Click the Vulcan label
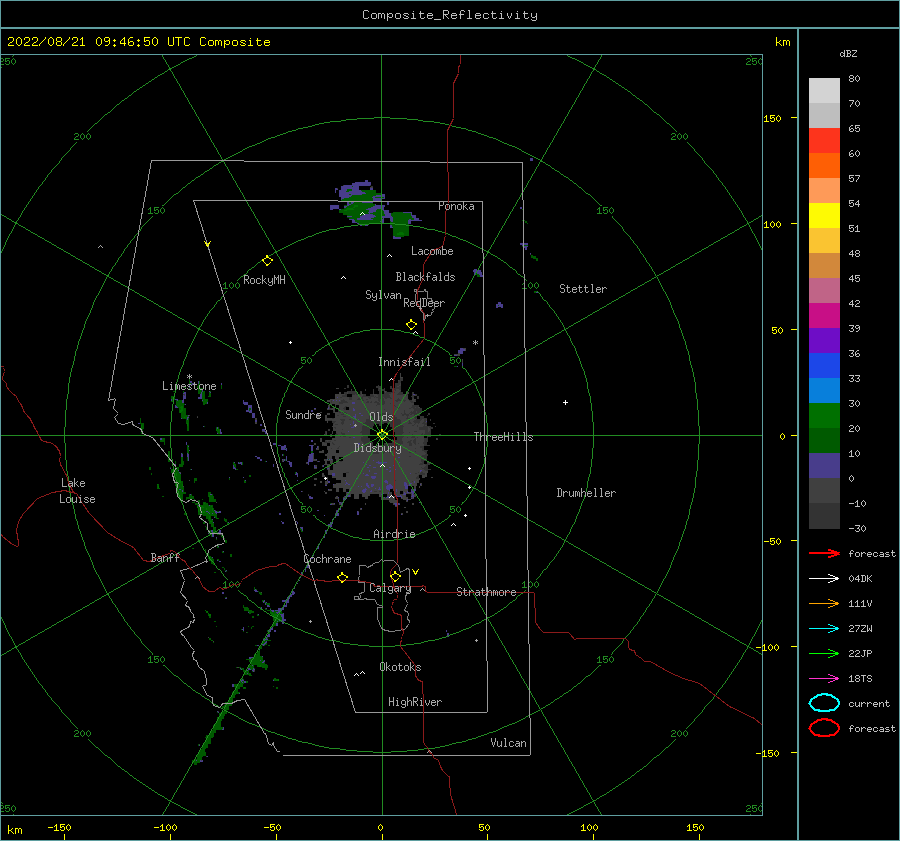 pyautogui.click(x=508, y=743)
